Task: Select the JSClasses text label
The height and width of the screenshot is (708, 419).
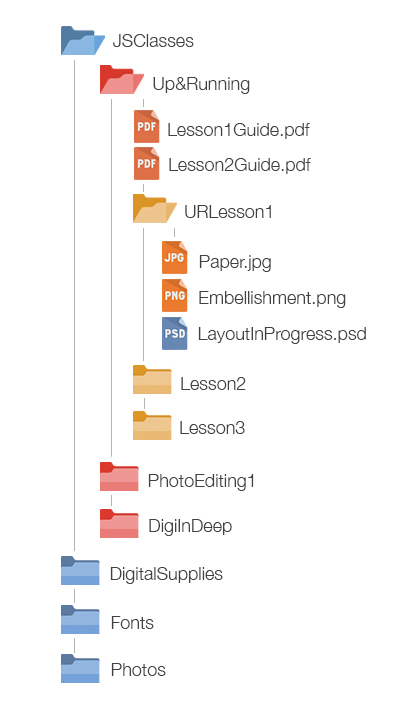Action: pyautogui.click(x=153, y=41)
